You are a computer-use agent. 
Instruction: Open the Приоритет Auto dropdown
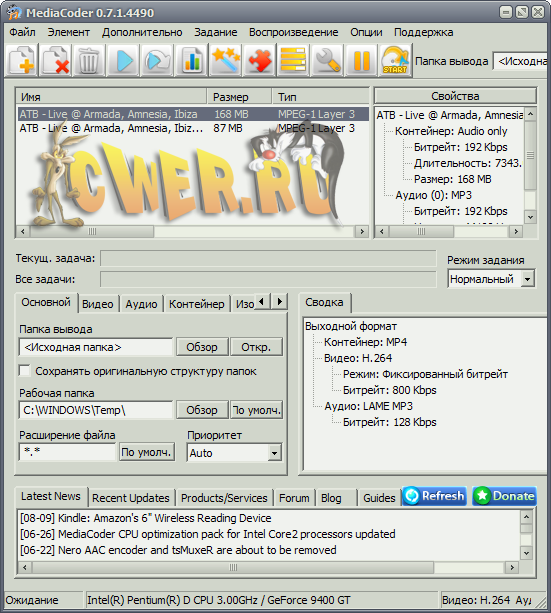point(275,453)
